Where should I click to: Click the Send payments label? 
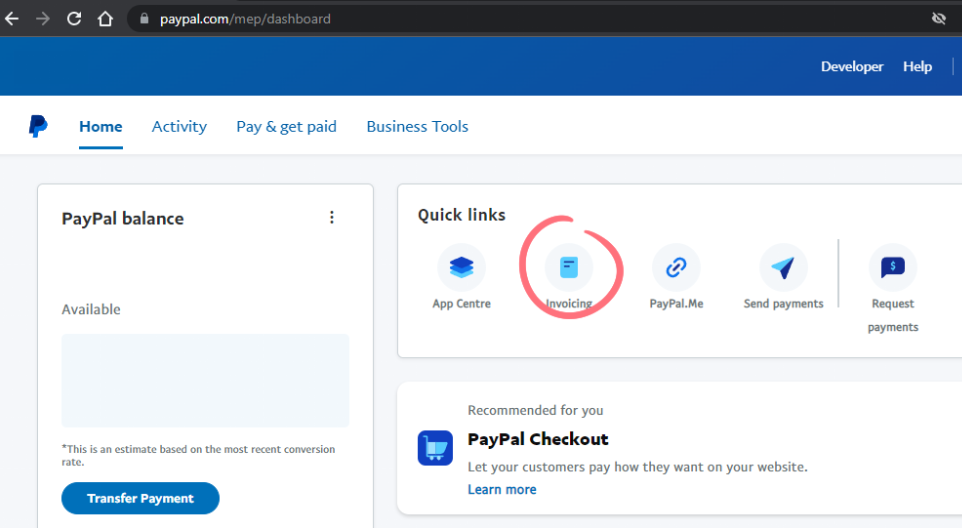point(783,304)
